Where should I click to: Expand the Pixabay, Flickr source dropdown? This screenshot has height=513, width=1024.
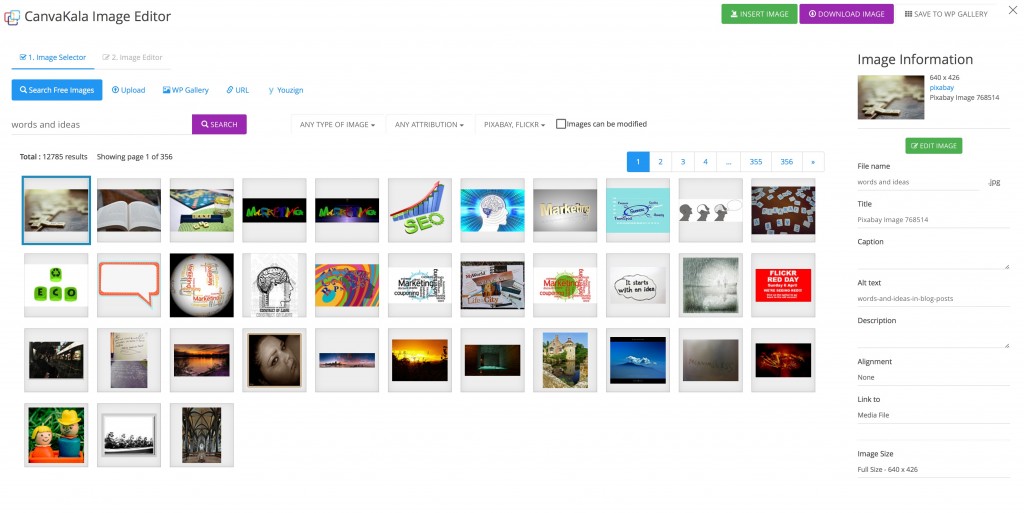[515, 125]
